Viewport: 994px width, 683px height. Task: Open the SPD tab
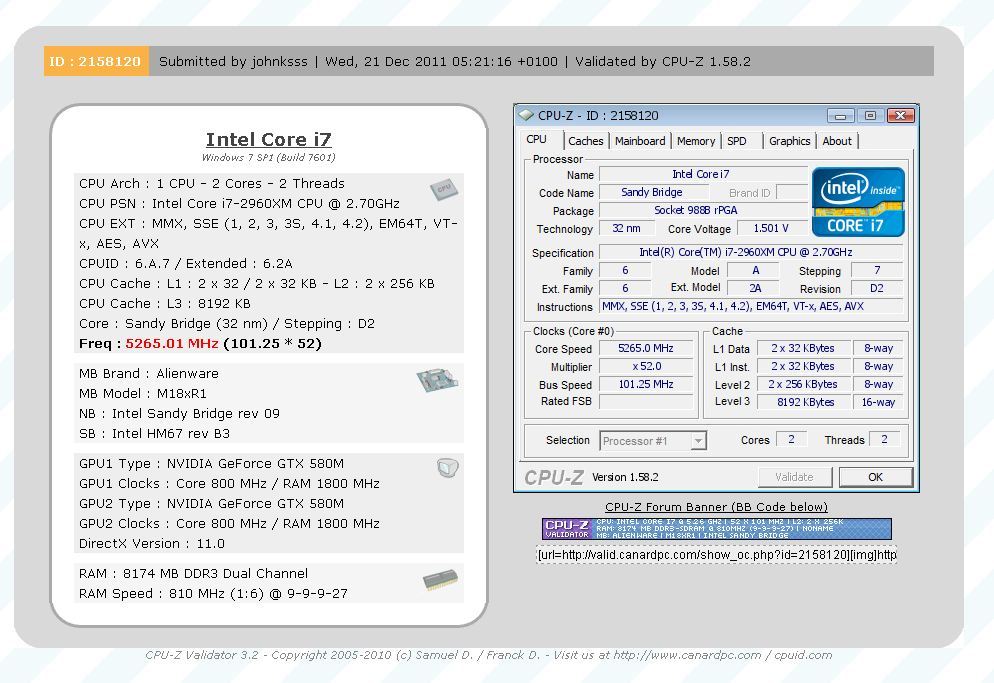click(x=737, y=141)
